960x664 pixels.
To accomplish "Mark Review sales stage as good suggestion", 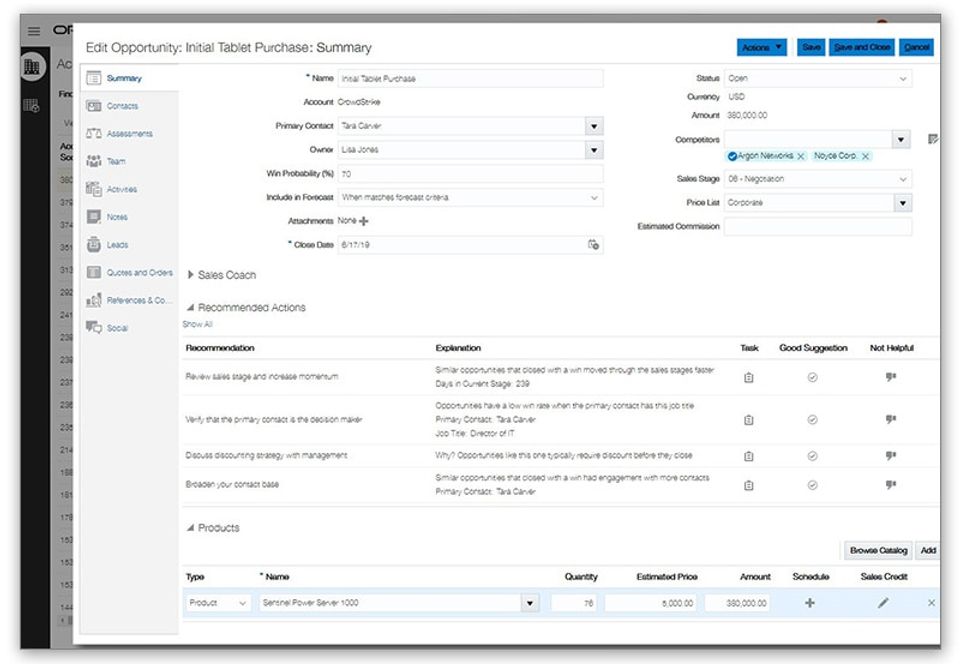I will point(812,378).
